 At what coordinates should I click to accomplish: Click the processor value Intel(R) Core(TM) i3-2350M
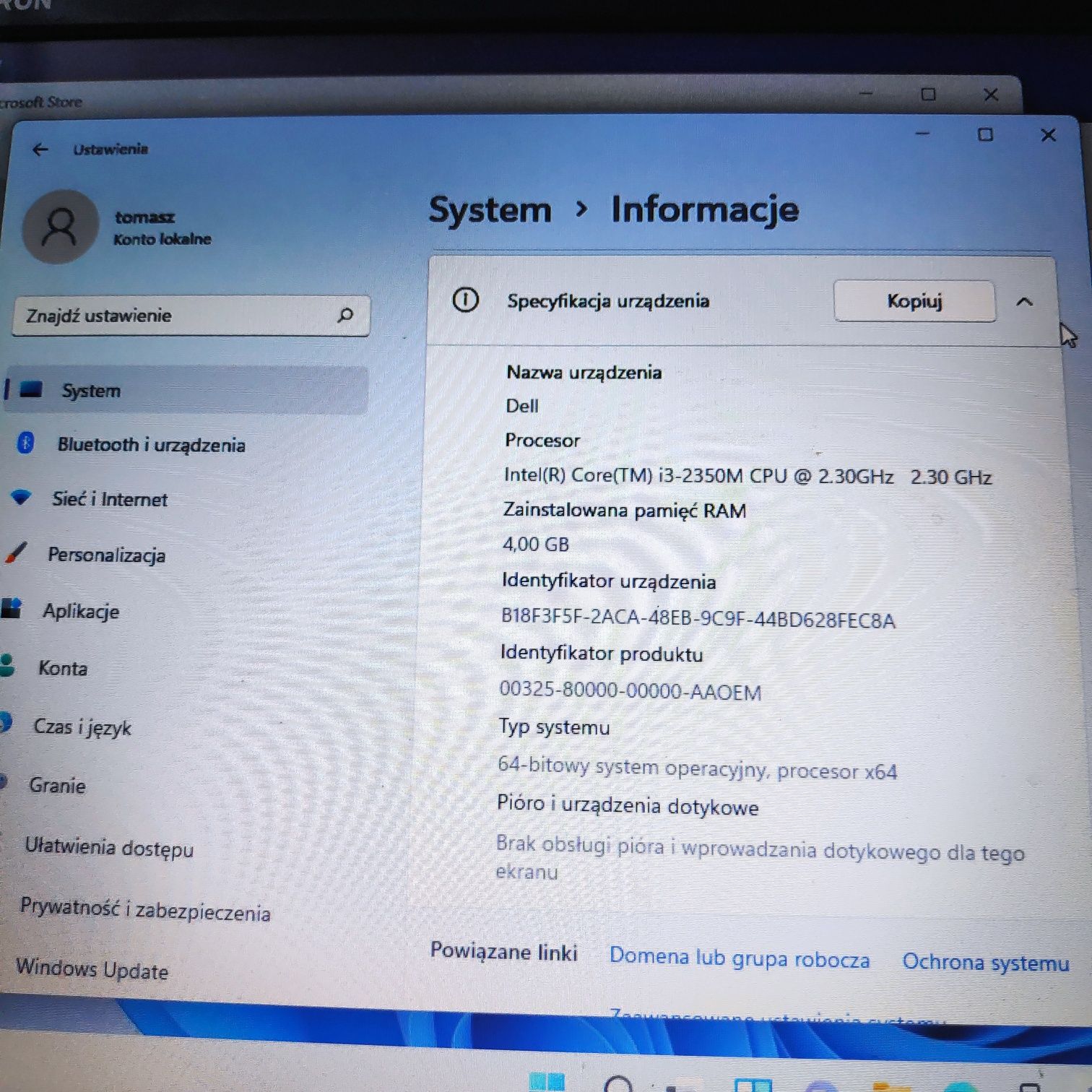747,476
